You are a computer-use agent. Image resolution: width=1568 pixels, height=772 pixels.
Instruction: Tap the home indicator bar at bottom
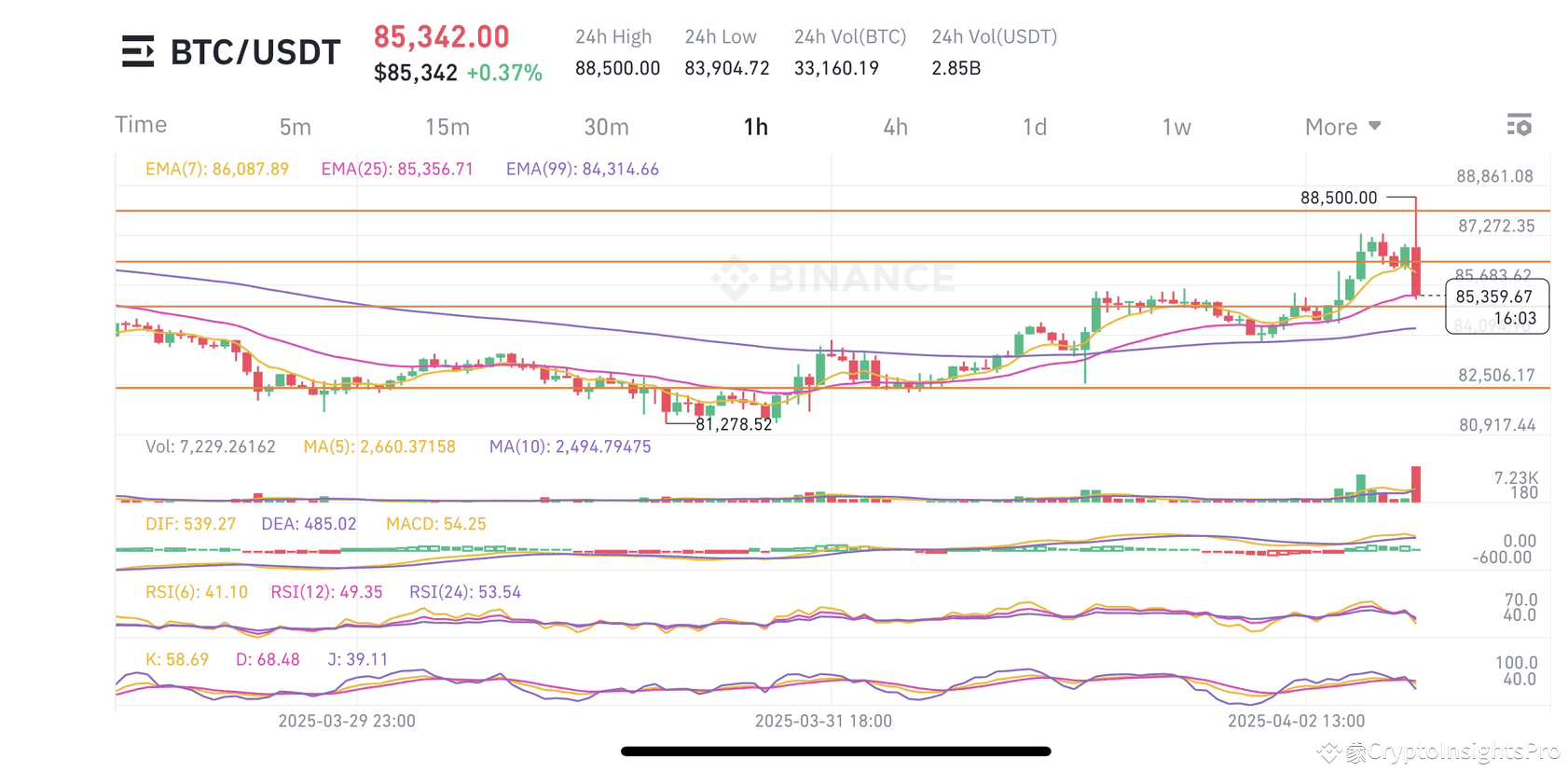[836, 751]
